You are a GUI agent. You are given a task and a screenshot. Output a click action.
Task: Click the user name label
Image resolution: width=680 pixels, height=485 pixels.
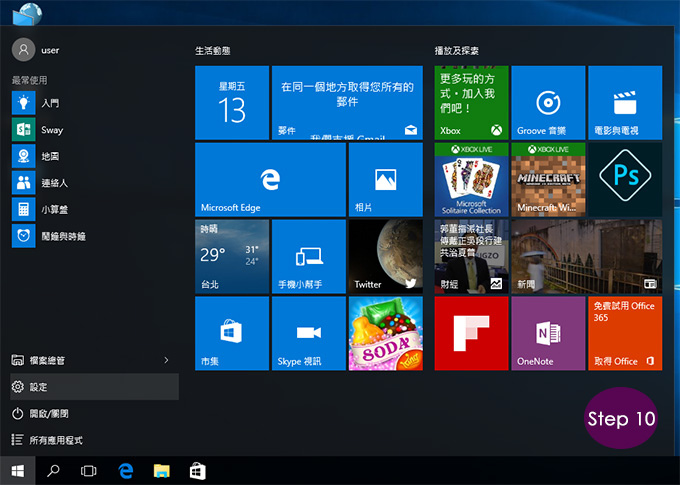[x=50, y=50]
